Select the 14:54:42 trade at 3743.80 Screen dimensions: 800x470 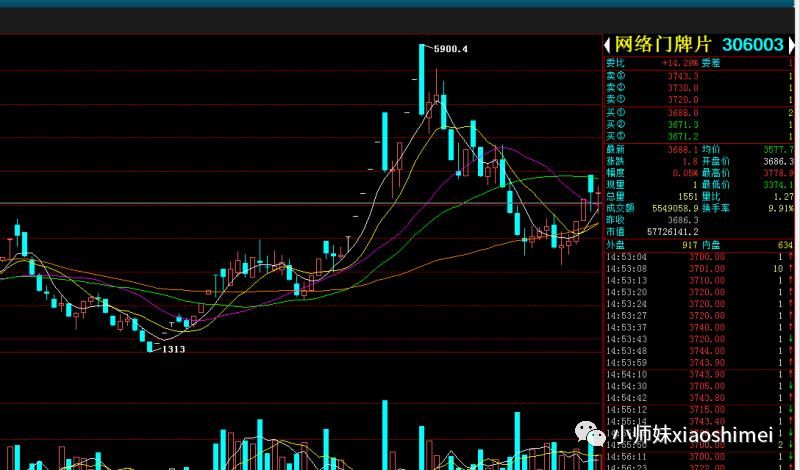tap(707, 398)
